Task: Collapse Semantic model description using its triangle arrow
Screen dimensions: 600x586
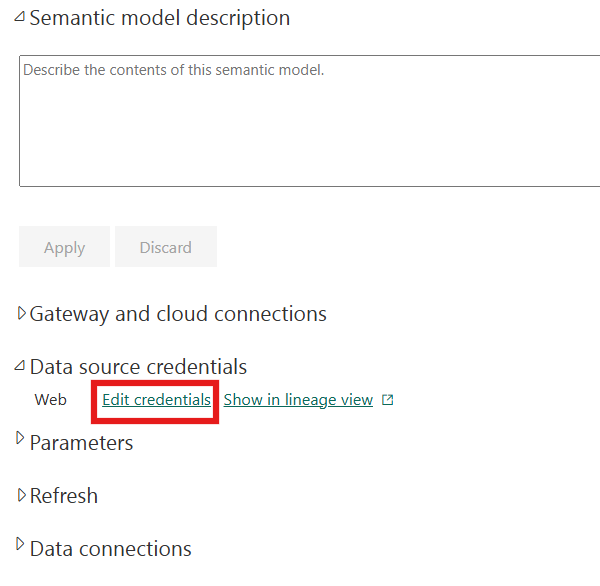Action: 20,17
